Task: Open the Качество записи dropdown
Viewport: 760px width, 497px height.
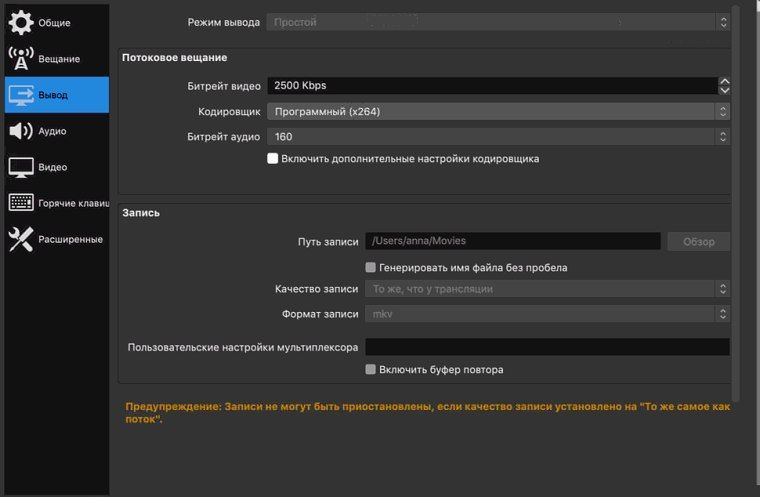Action: pos(547,289)
